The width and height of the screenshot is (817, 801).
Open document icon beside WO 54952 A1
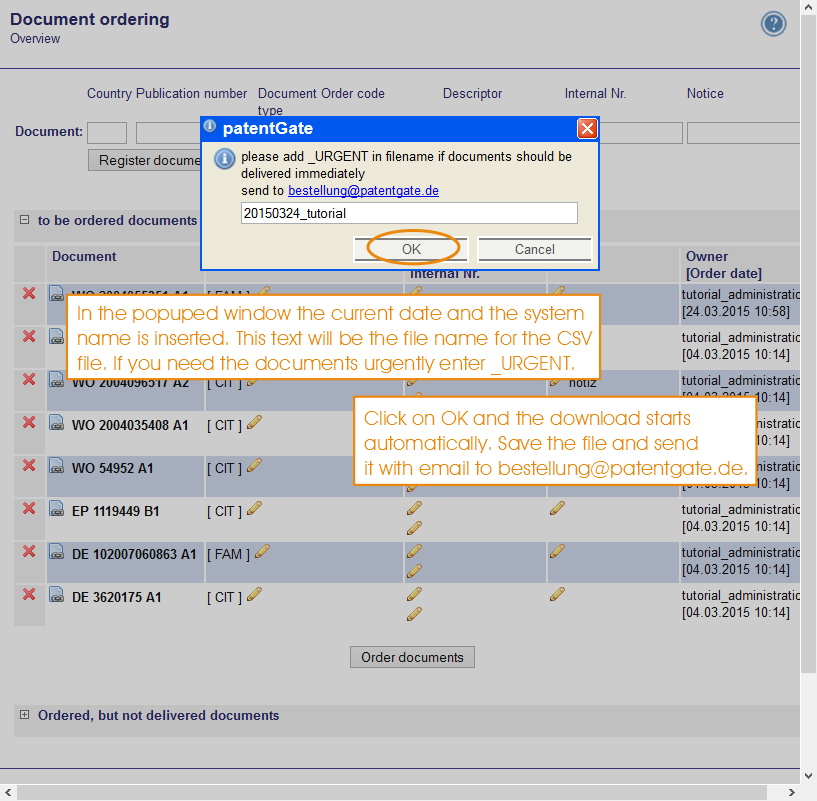click(x=56, y=465)
